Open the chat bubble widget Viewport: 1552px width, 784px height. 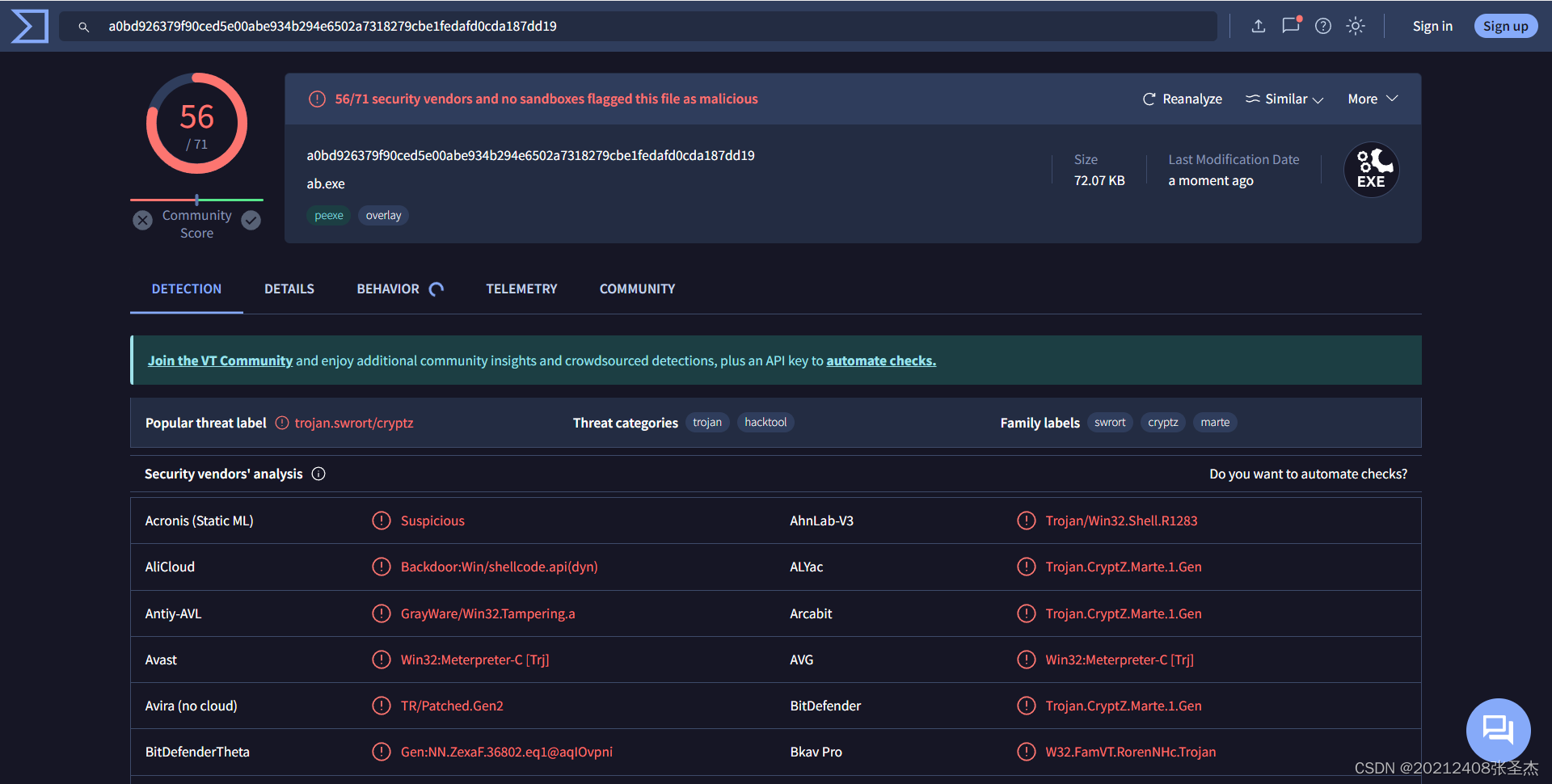tap(1498, 730)
